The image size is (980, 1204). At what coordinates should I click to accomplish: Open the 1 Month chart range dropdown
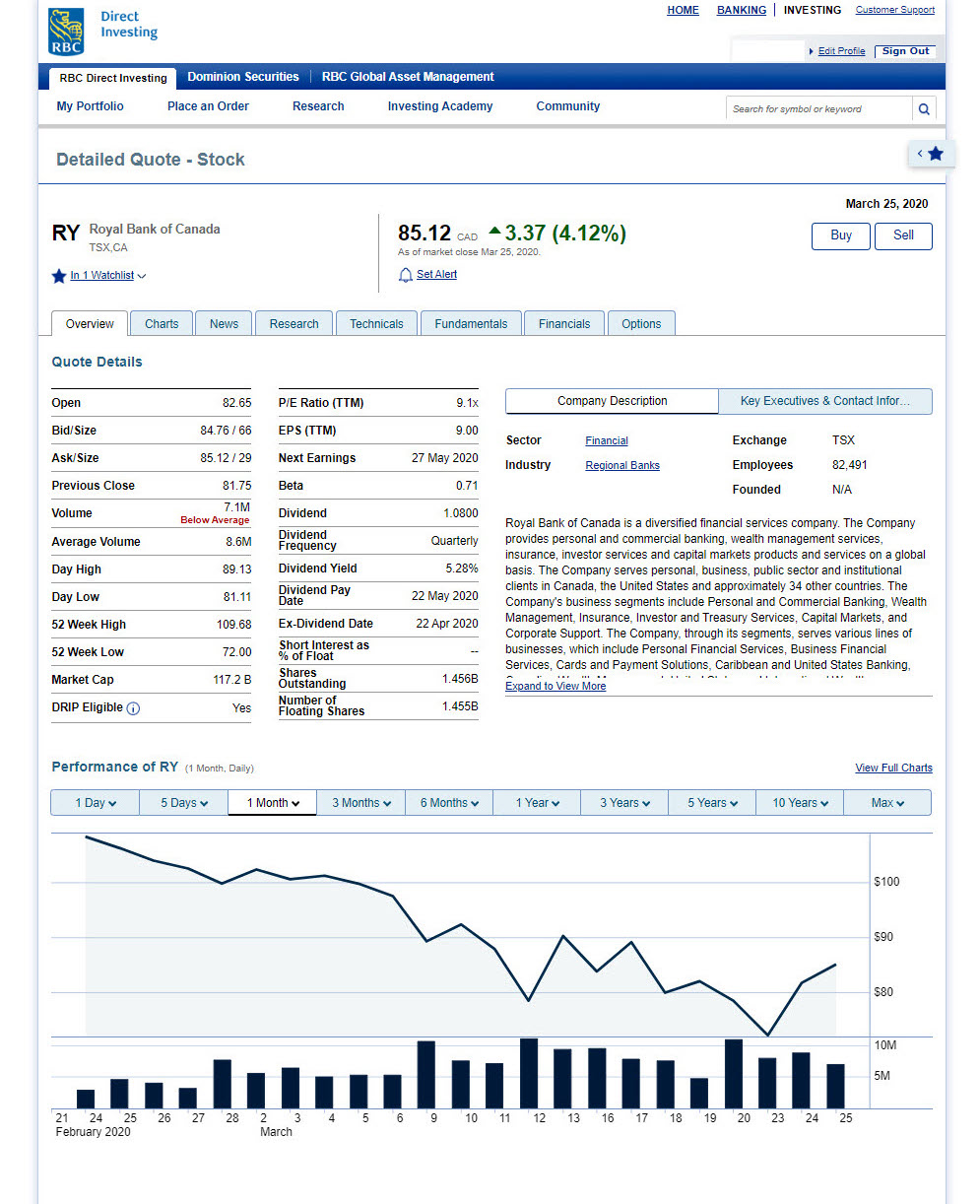(x=273, y=803)
